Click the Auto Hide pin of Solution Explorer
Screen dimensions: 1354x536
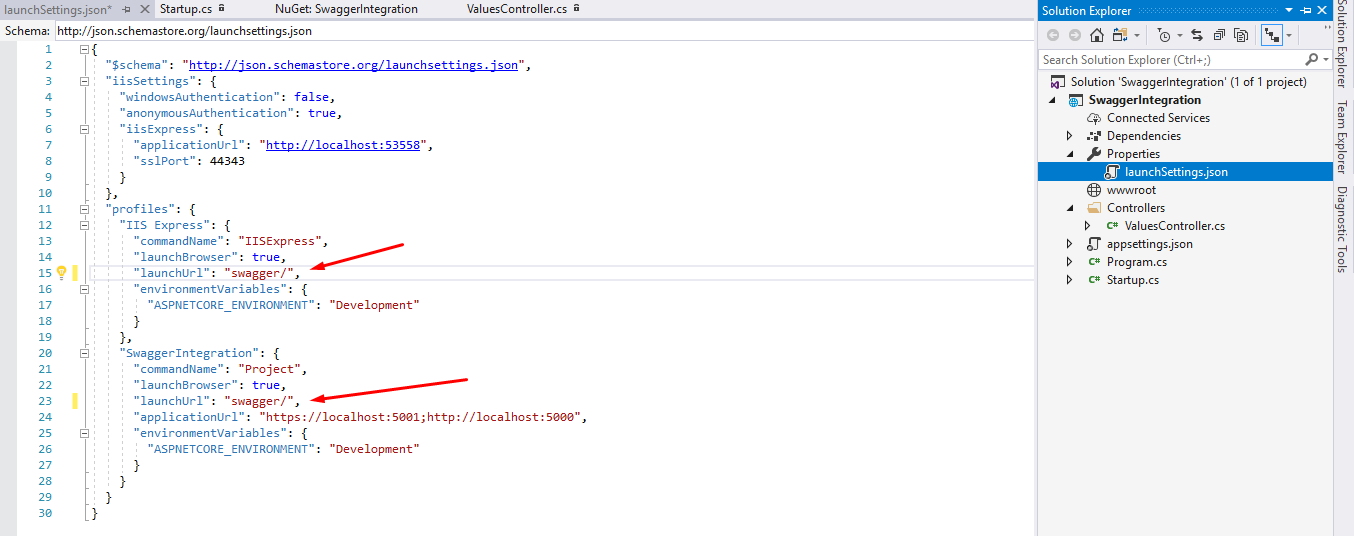(x=1306, y=10)
